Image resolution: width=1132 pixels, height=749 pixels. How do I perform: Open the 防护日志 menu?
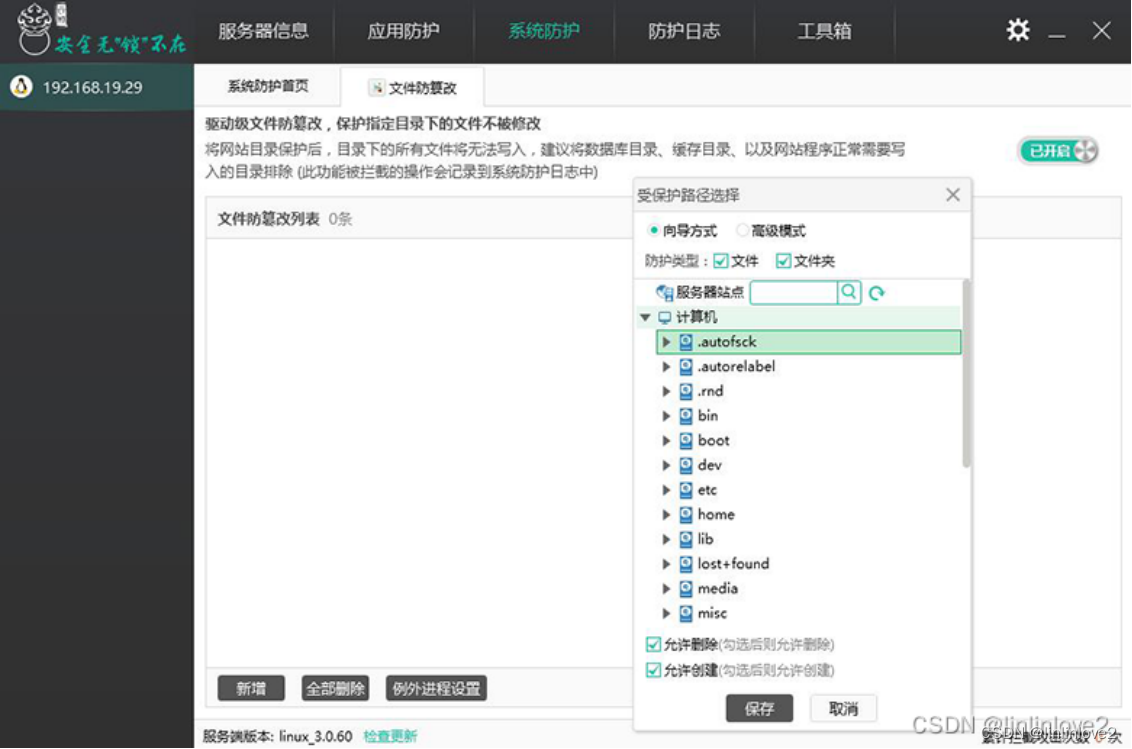tap(684, 31)
